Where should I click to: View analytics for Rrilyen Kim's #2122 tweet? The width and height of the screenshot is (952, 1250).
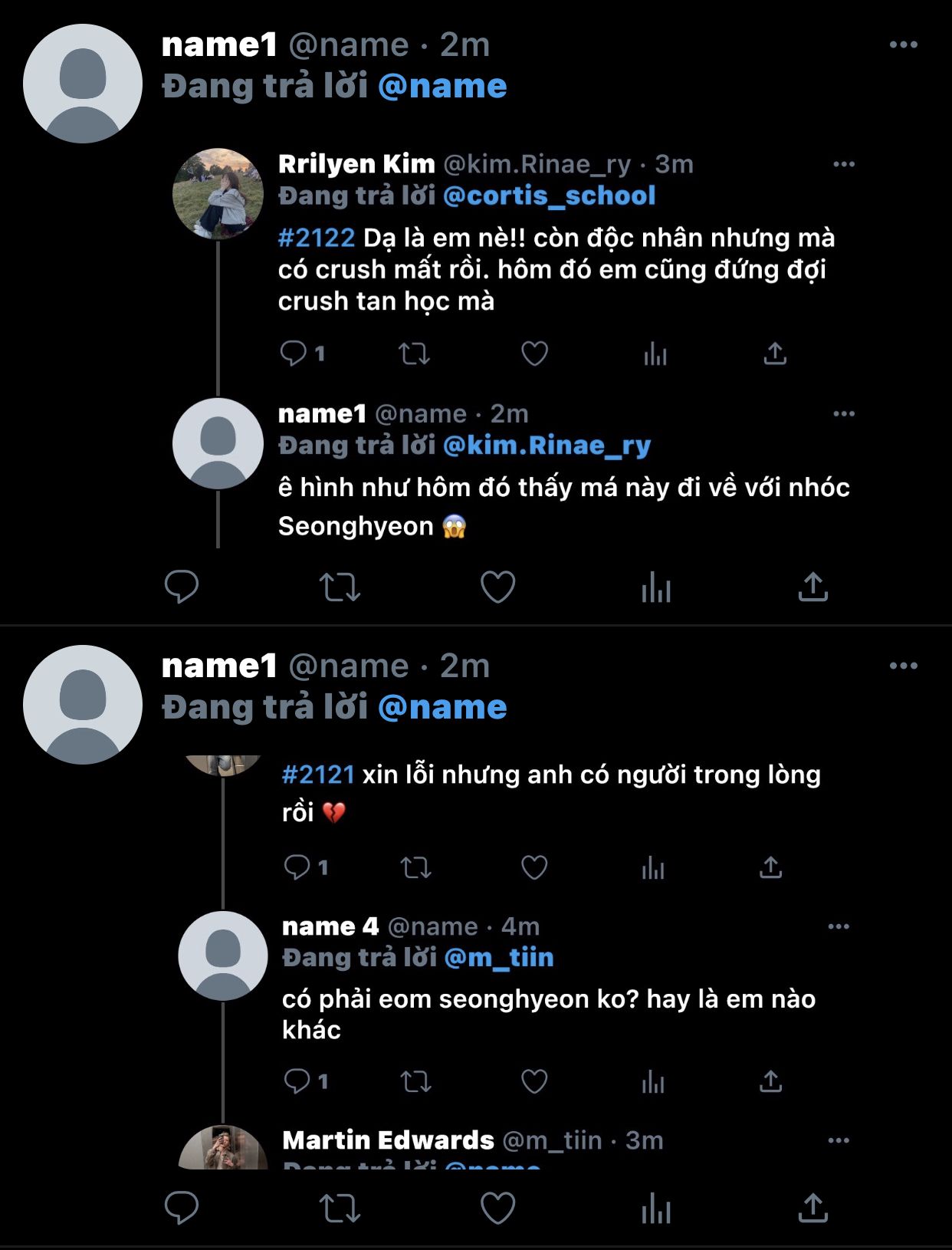pos(655,354)
